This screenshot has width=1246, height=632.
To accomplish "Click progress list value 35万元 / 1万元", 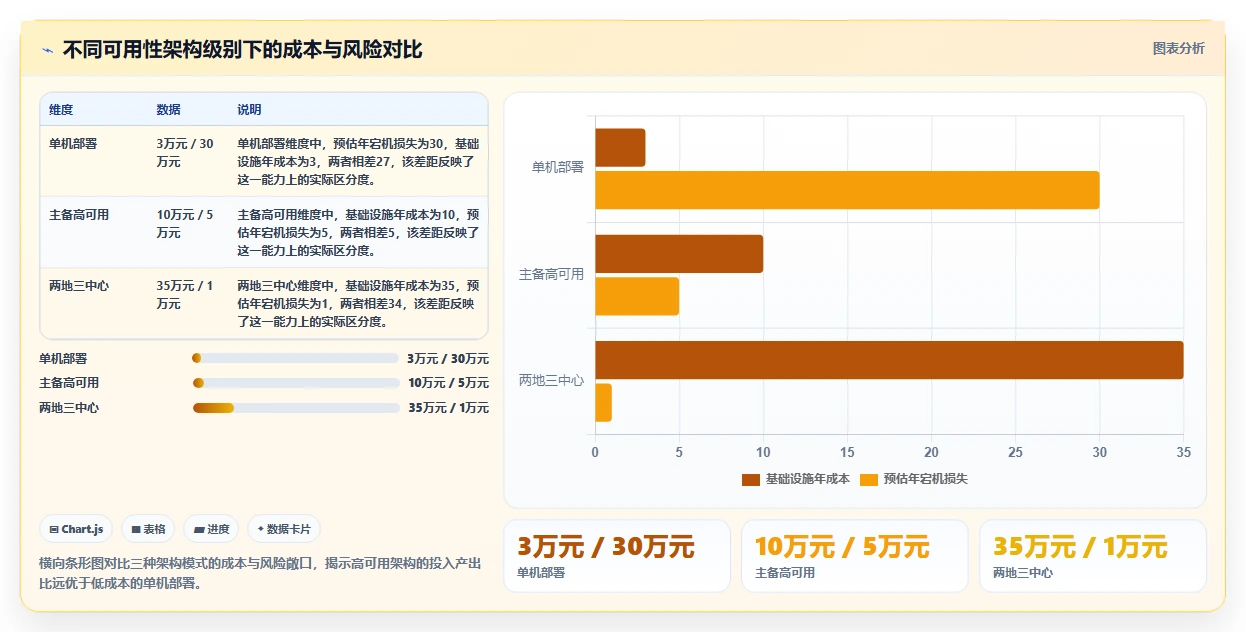I will pos(449,408).
